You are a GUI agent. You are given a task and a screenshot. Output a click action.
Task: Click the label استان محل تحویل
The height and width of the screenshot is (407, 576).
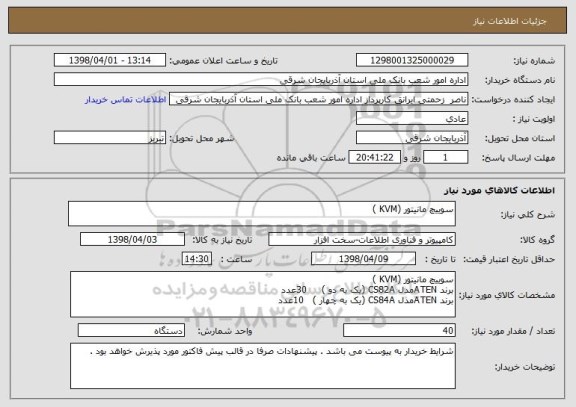point(520,138)
